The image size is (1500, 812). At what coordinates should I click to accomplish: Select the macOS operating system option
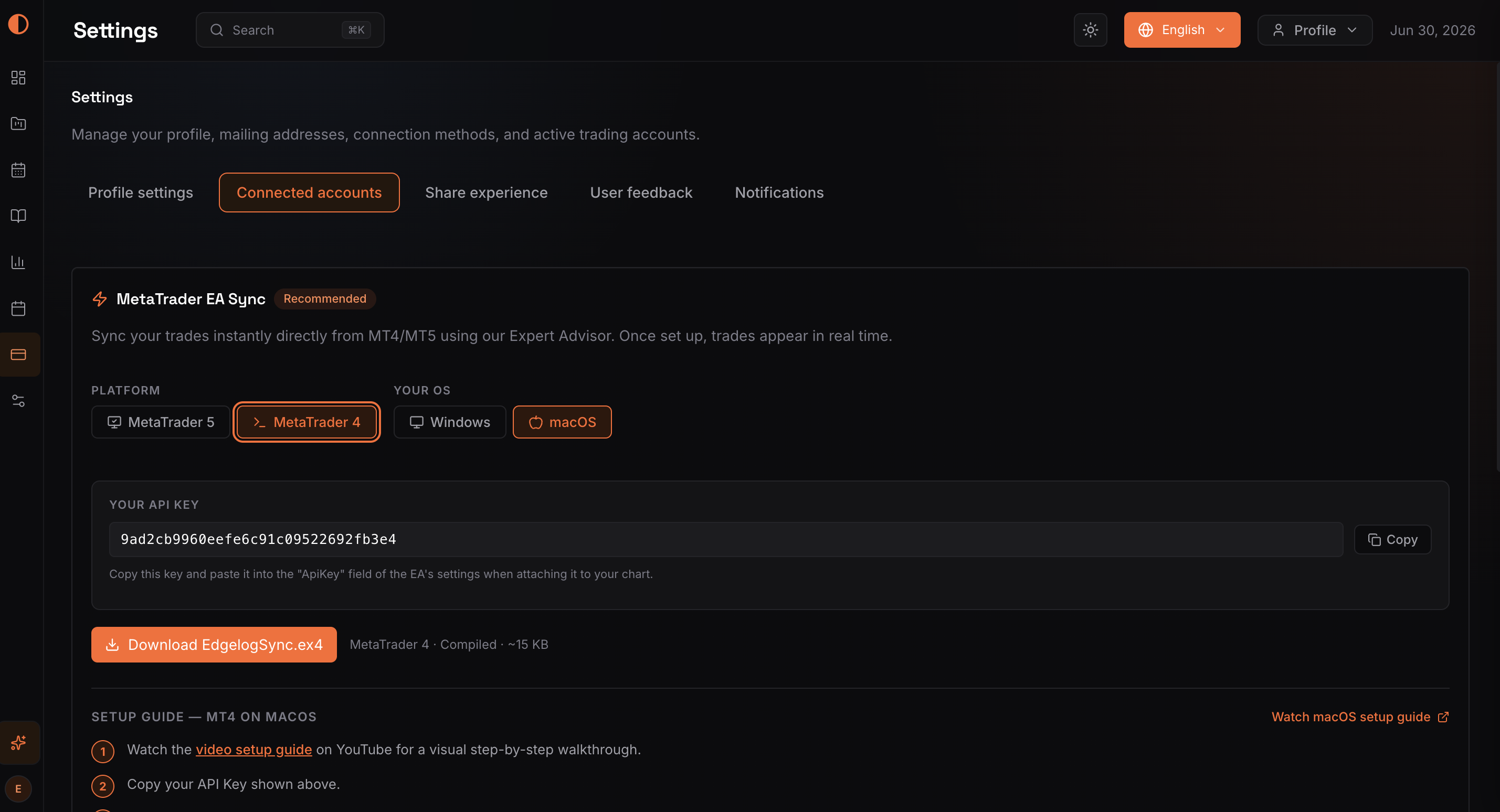pyautogui.click(x=562, y=422)
